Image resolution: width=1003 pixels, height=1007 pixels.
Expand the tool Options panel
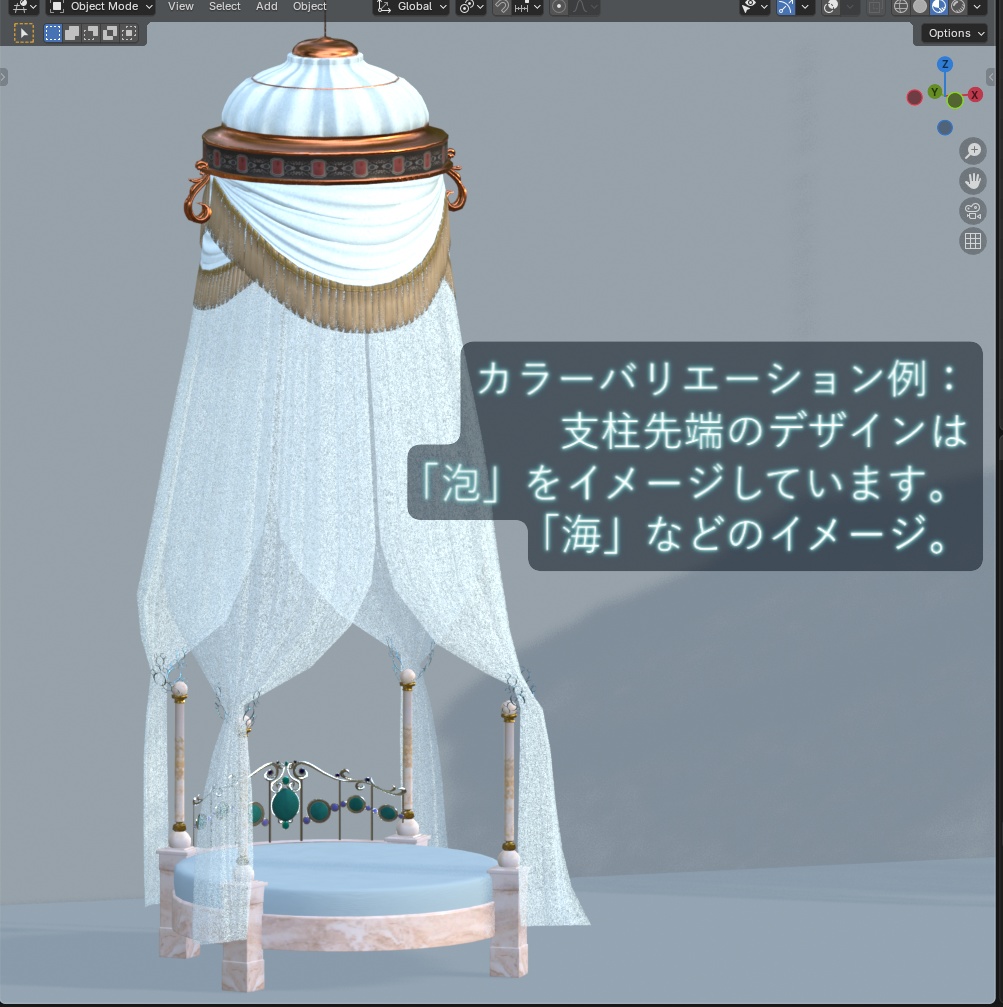coord(953,33)
